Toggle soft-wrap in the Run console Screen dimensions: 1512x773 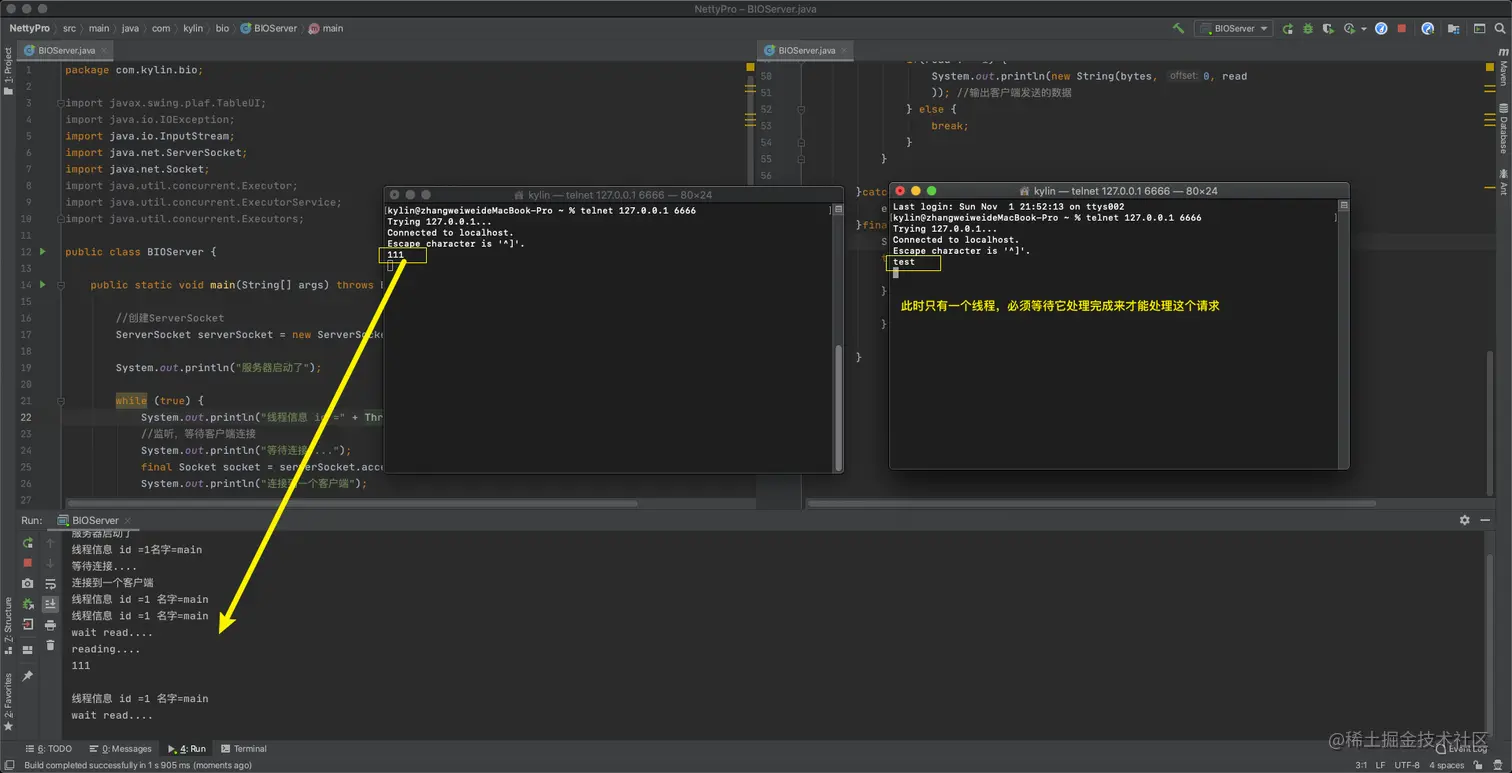coord(50,584)
